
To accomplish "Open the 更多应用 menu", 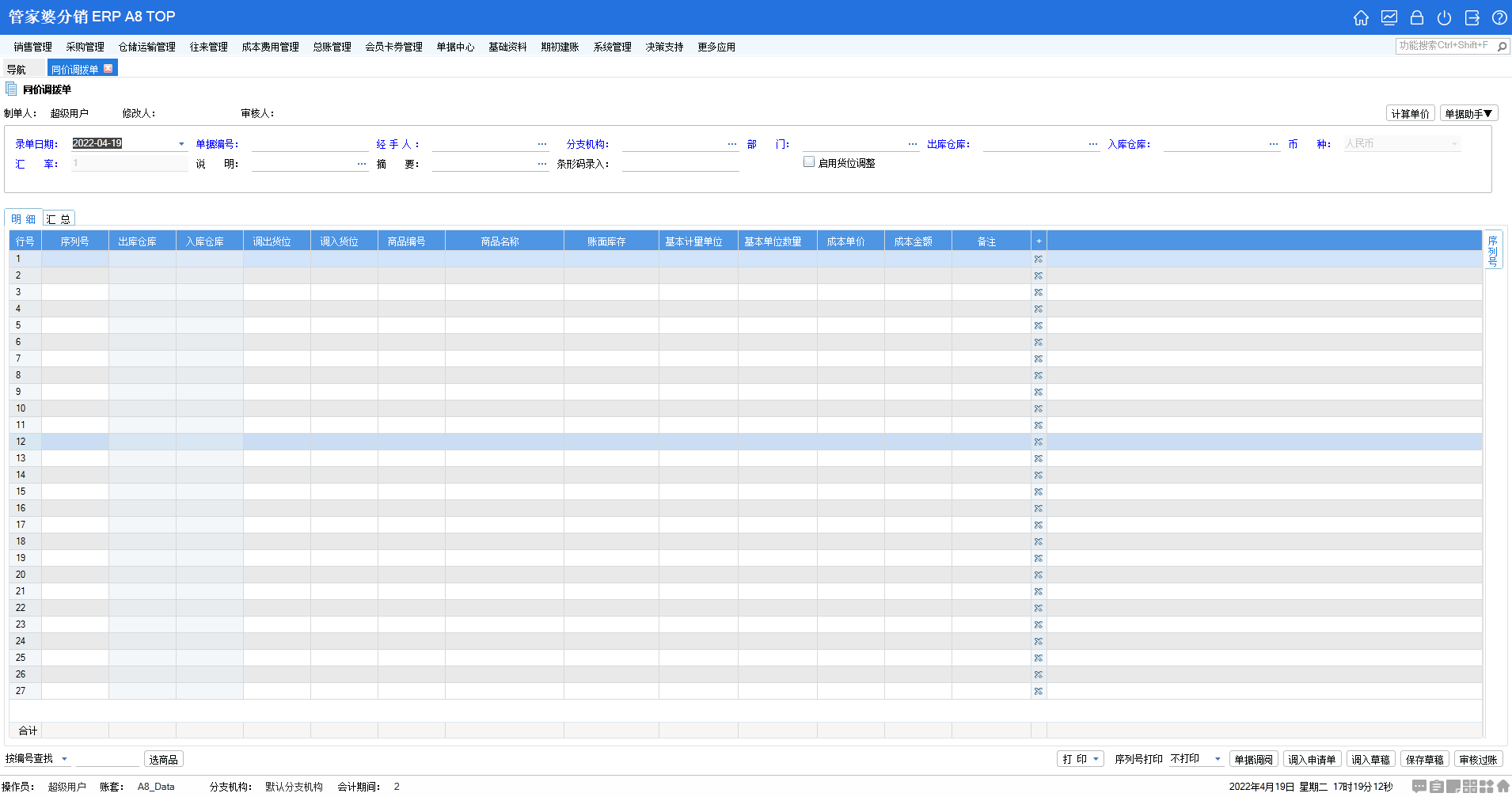I will pos(716,47).
